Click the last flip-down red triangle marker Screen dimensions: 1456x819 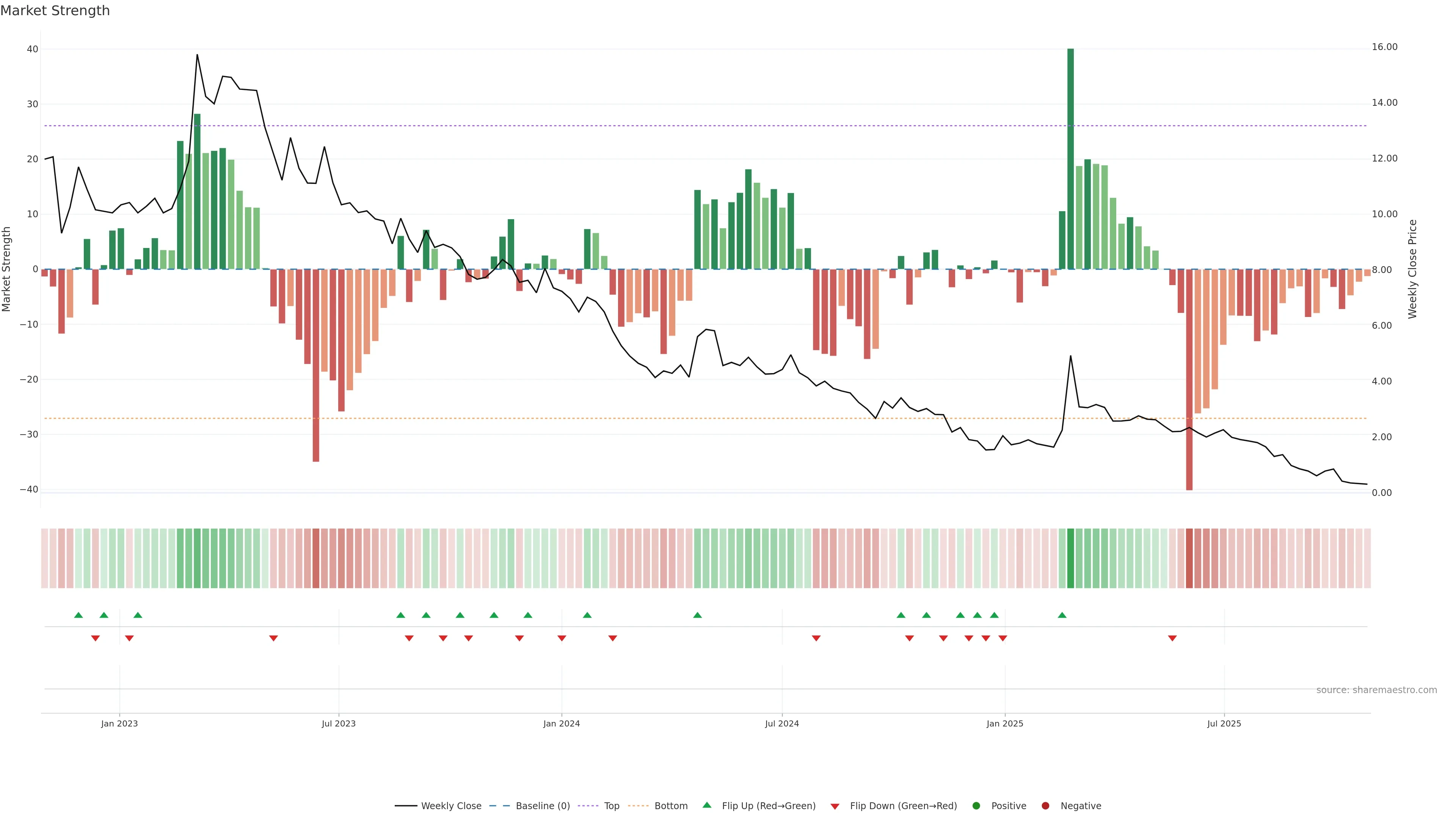click(x=1172, y=638)
